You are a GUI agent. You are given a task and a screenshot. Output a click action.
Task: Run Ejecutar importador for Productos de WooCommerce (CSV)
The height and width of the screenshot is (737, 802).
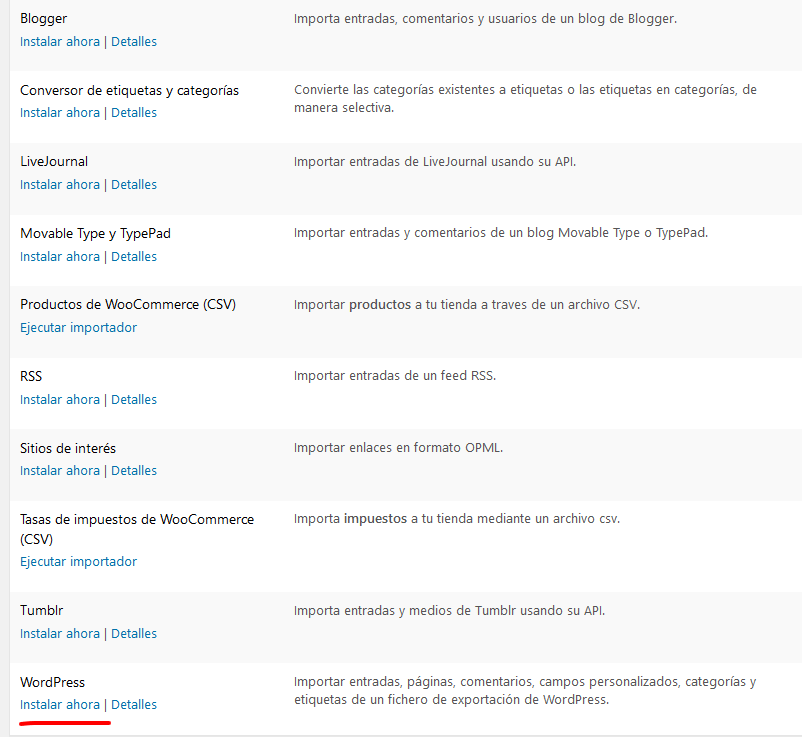click(x=78, y=328)
